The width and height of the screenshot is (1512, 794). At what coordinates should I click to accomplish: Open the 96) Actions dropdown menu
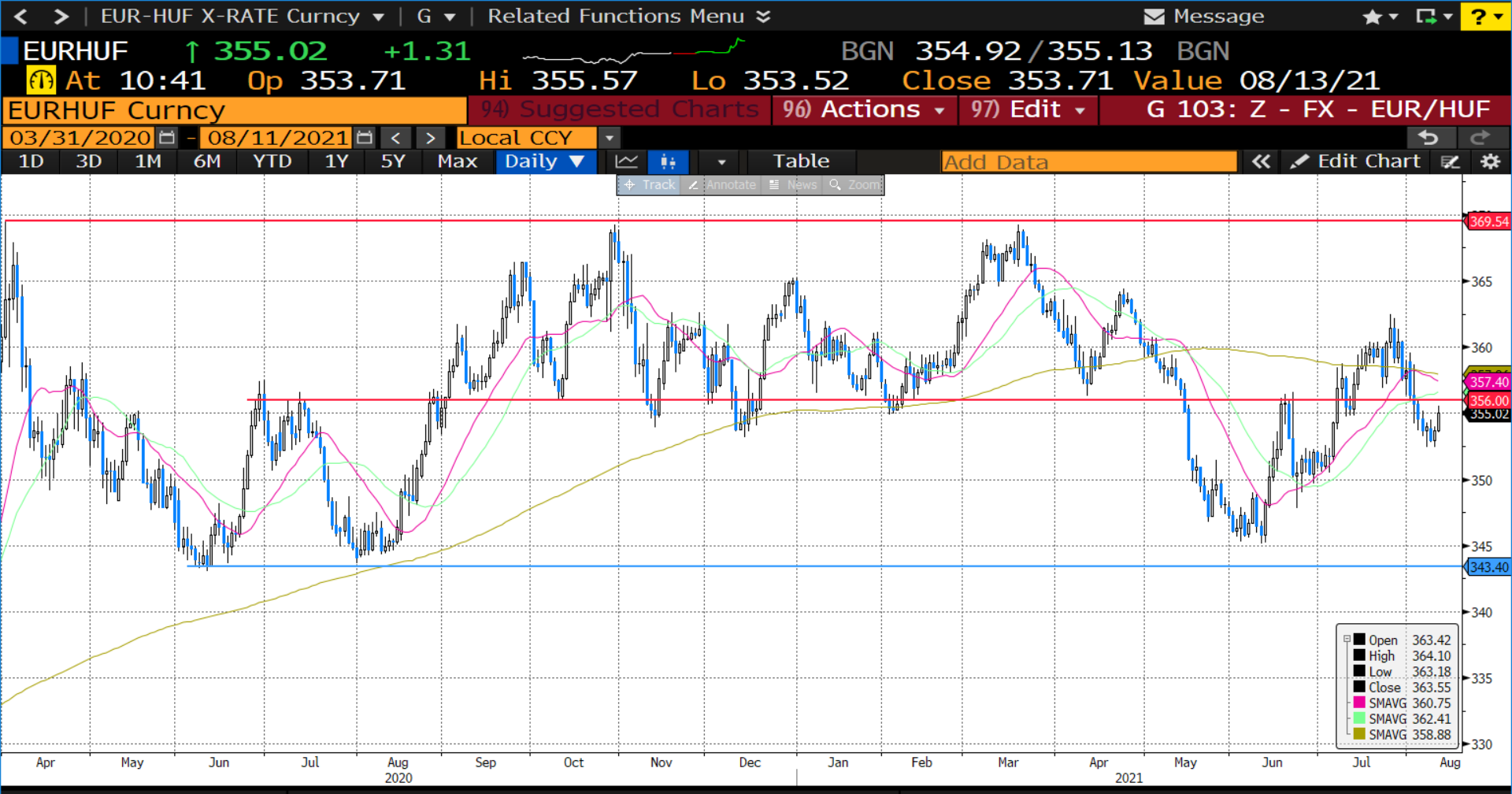[x=865, y=109]
